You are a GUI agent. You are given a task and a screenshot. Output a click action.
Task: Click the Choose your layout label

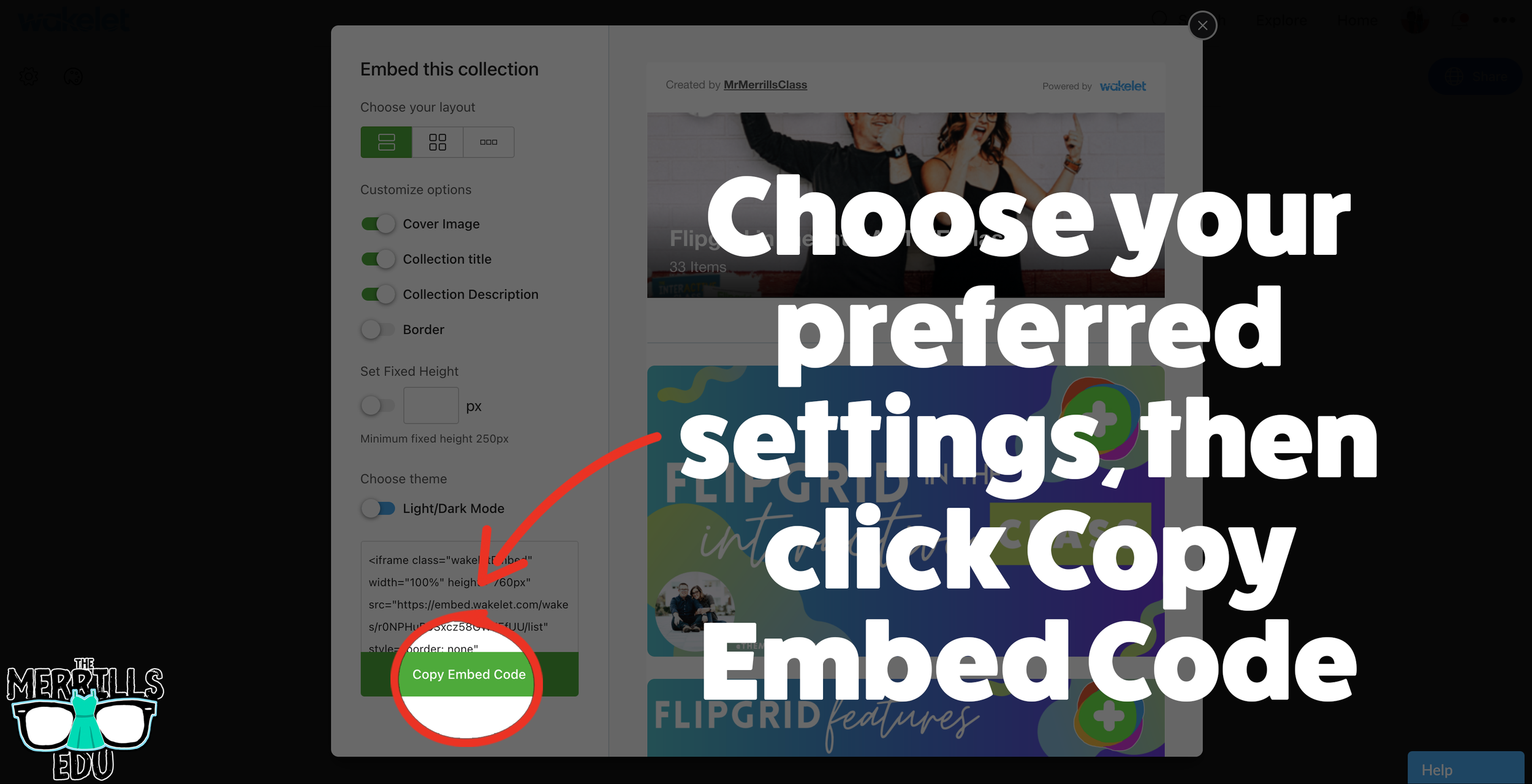pyautogui.click(x=417, y=107)
